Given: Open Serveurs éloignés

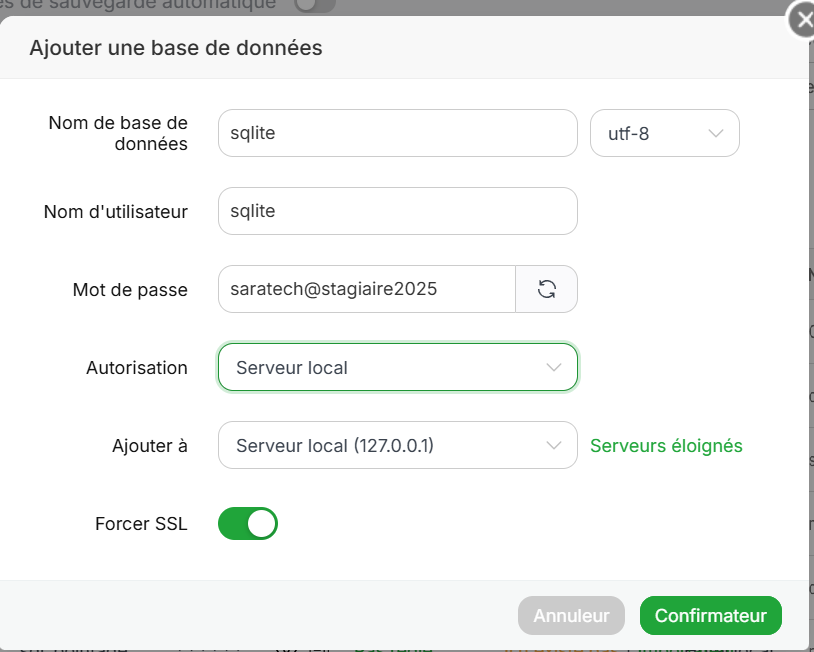Looking at the screenshot, I should tap(666, 445).
